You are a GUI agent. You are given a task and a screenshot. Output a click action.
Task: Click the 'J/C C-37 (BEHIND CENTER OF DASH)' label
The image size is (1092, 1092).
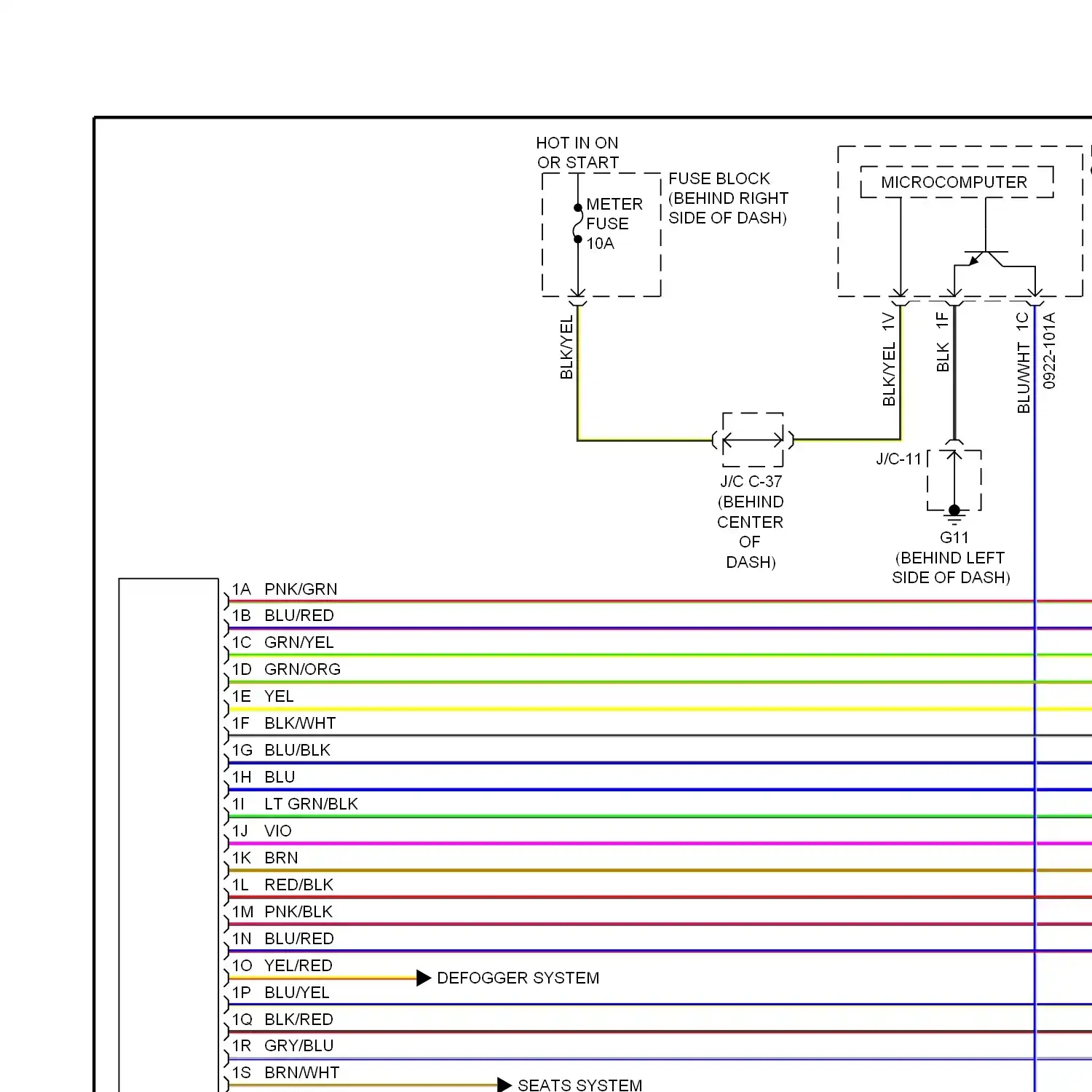point(751,522)
